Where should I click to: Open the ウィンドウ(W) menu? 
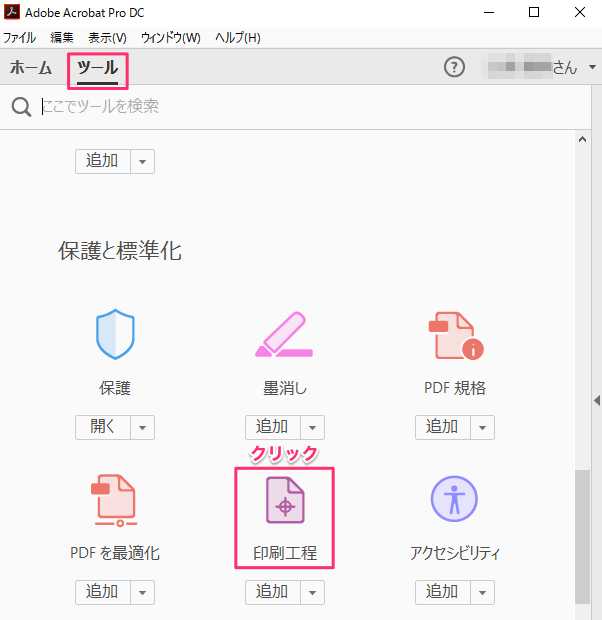pos(171,38)
